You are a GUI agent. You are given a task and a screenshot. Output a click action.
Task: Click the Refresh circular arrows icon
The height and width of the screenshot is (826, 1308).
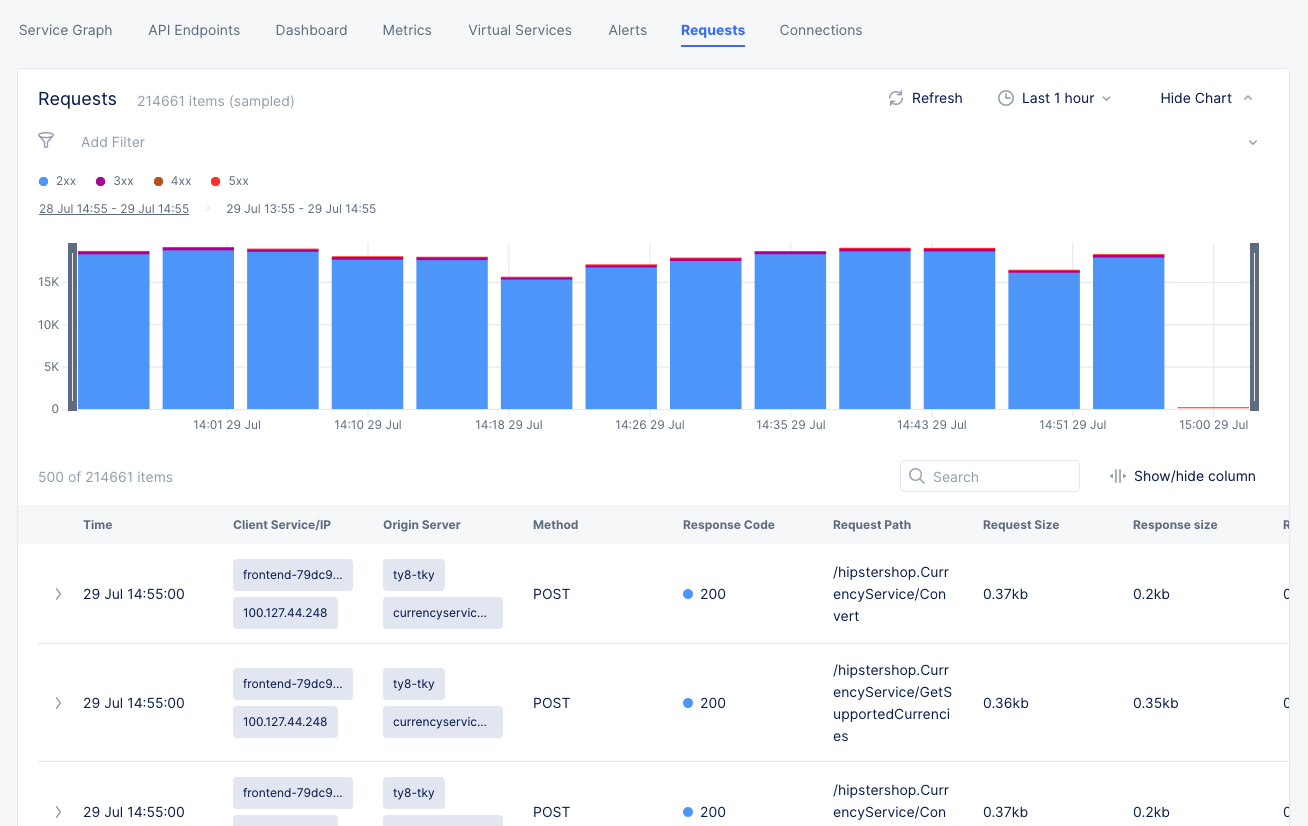coord(896,98)
